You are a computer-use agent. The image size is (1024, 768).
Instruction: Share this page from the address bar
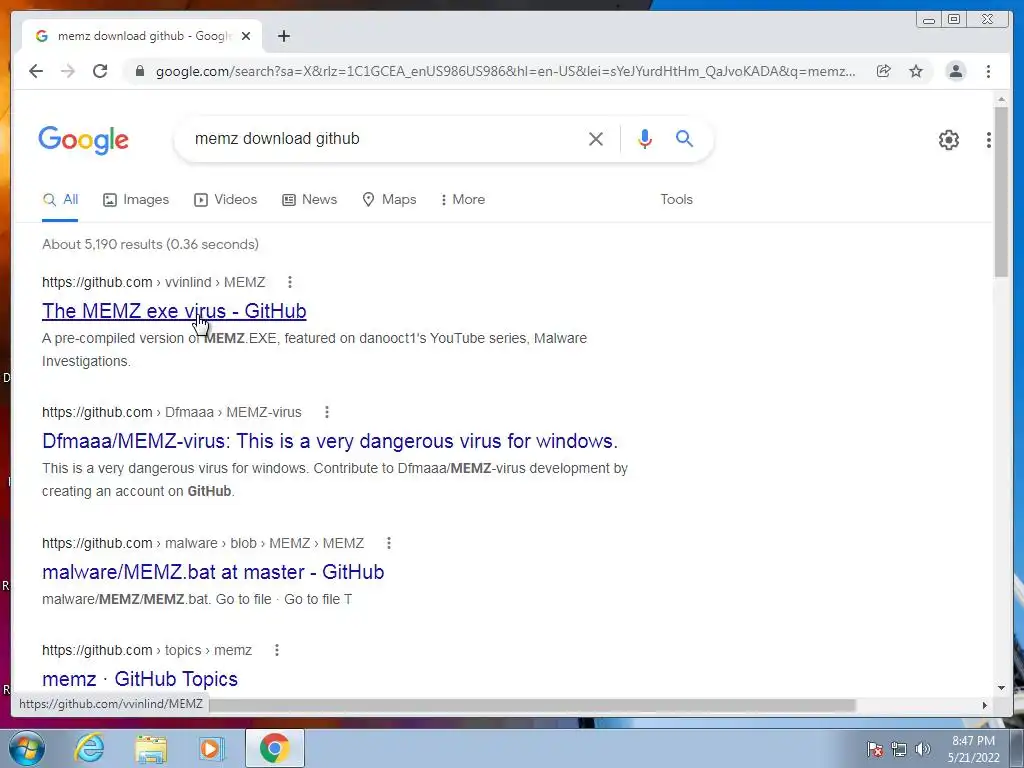[x=884, y=71]
